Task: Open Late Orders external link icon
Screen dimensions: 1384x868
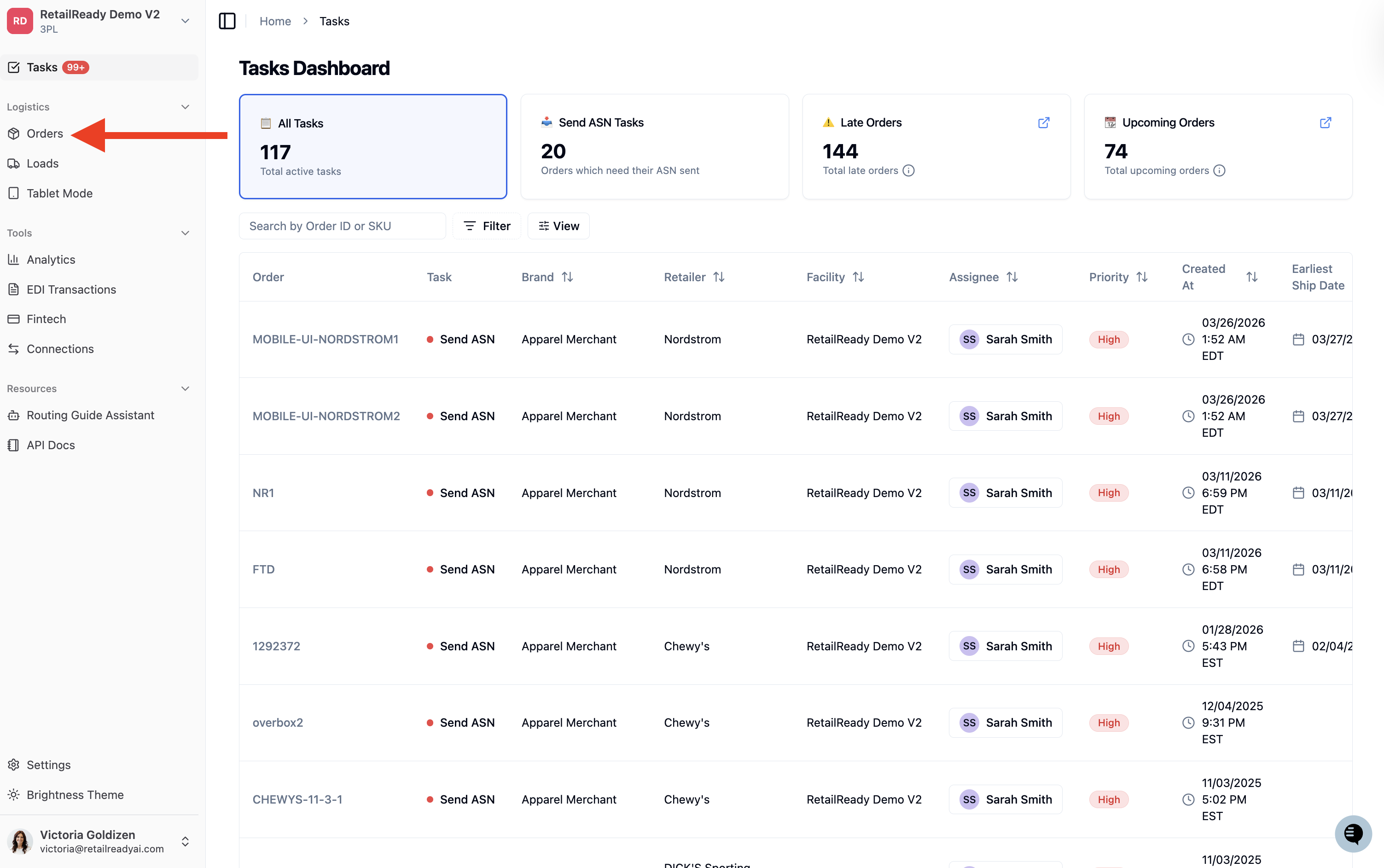Action: click(1043, 122)
